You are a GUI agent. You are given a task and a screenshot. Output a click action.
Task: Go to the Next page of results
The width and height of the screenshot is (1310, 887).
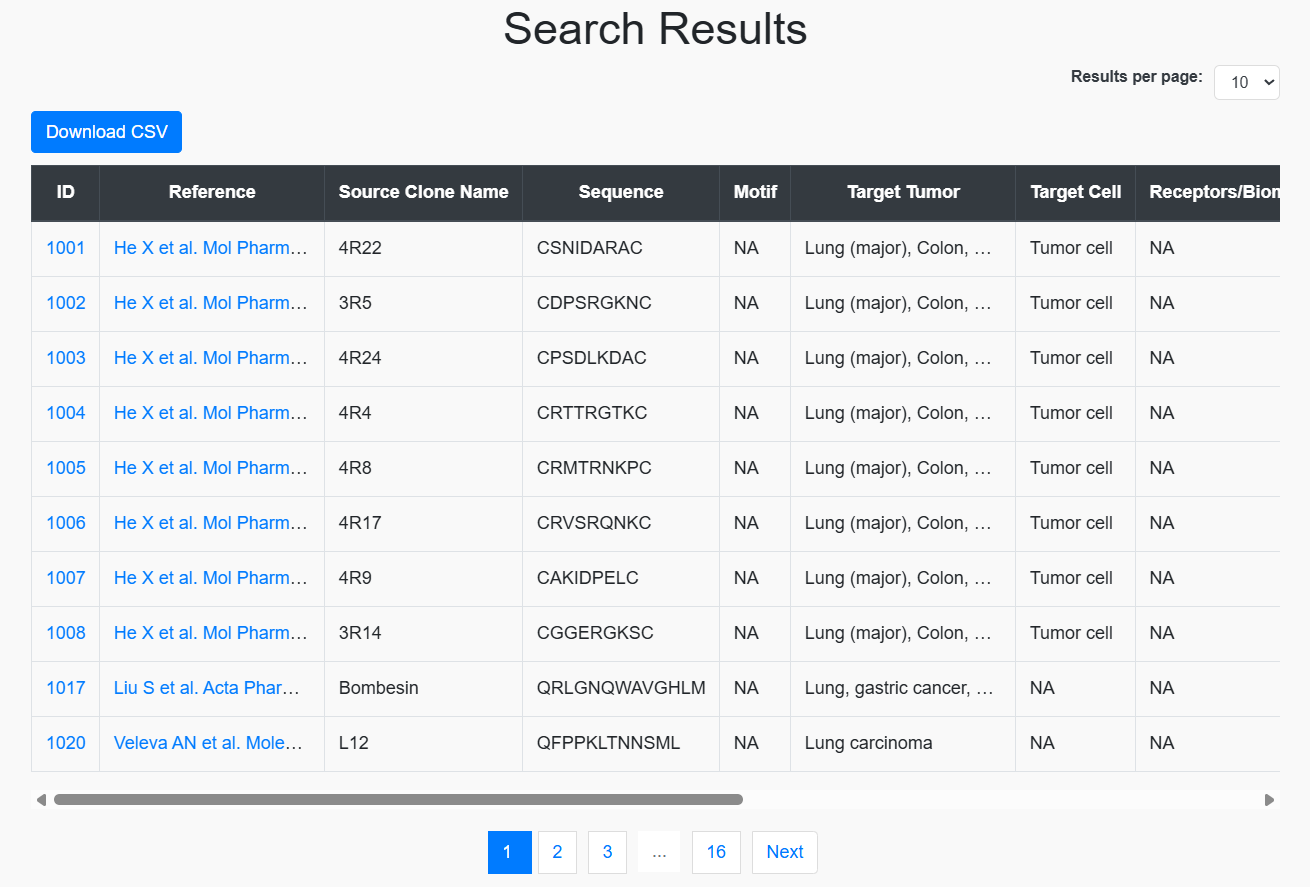784,852
